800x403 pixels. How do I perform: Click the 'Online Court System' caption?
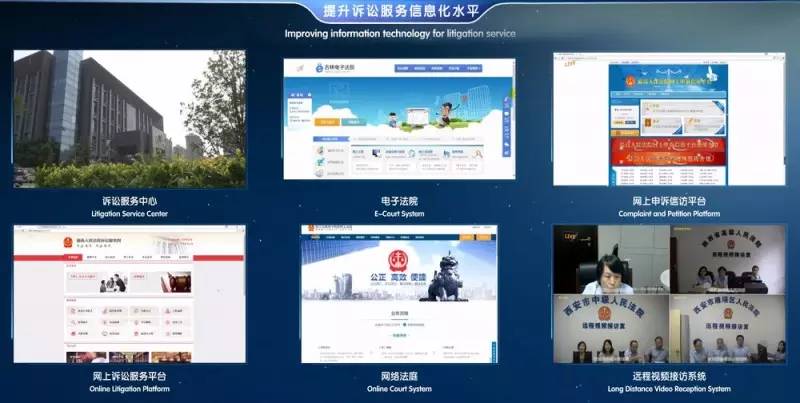coord(399,388)
